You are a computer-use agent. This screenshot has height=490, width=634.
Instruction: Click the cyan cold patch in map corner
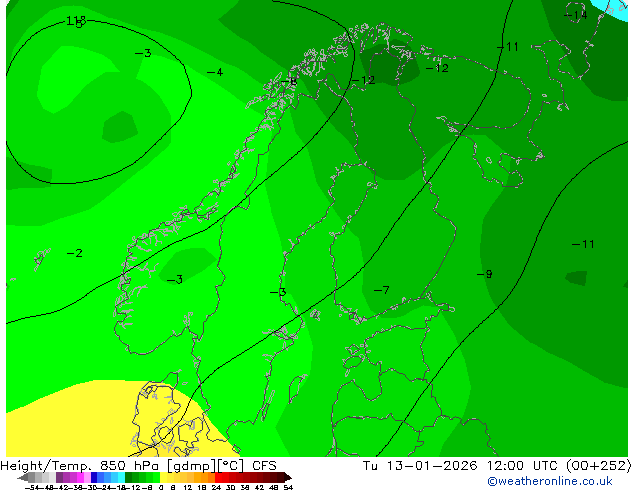(613, 8)
